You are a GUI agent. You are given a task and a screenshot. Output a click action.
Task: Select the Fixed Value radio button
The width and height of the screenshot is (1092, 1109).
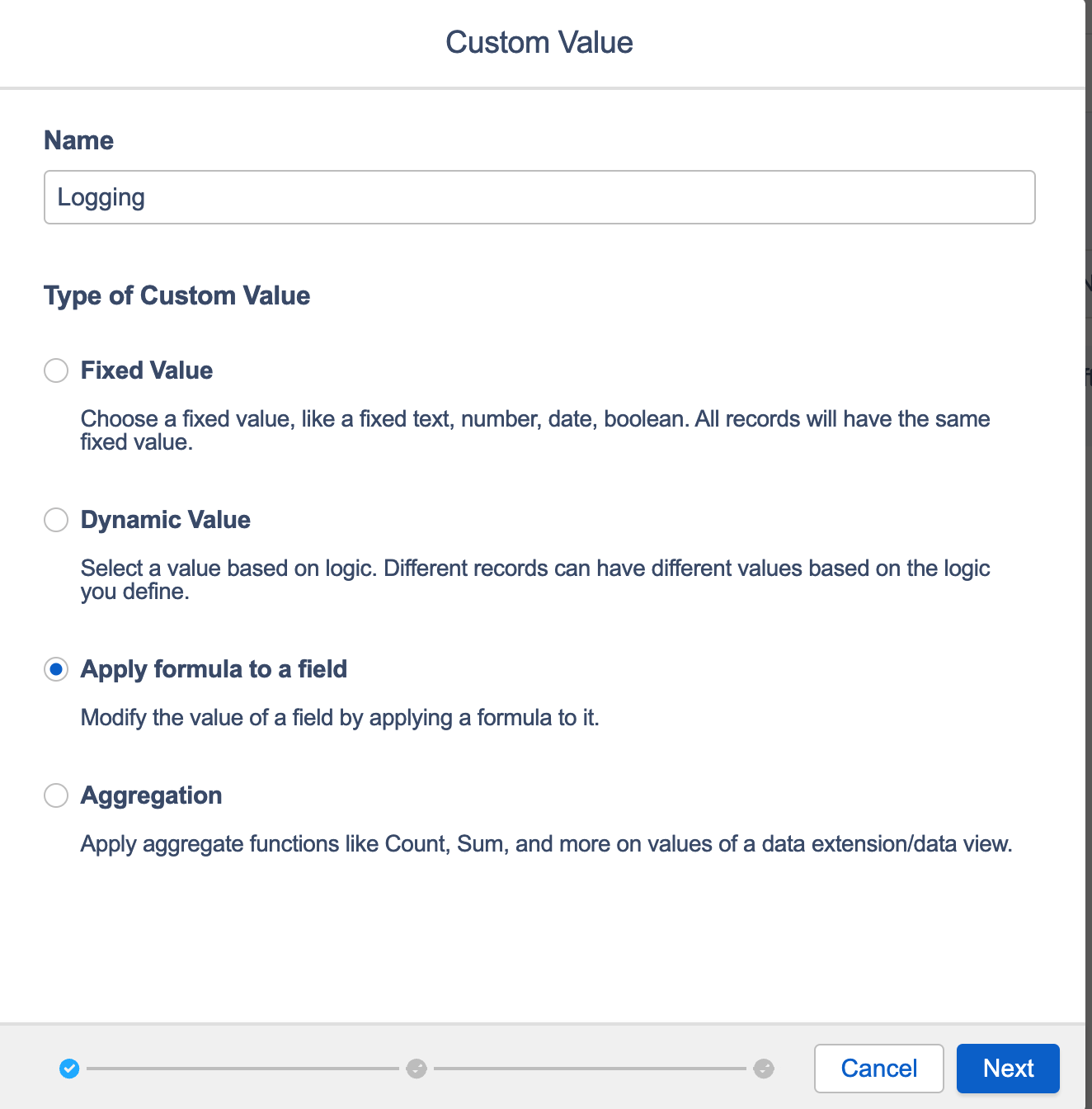click(56, 370)
